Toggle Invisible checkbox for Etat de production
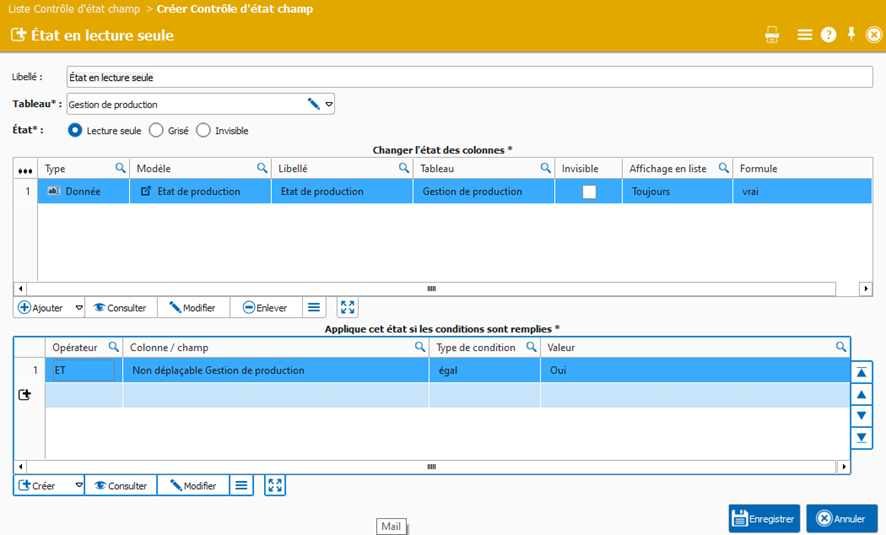The height and width of the screenshot is (535, 886). [x=589, y=192]
